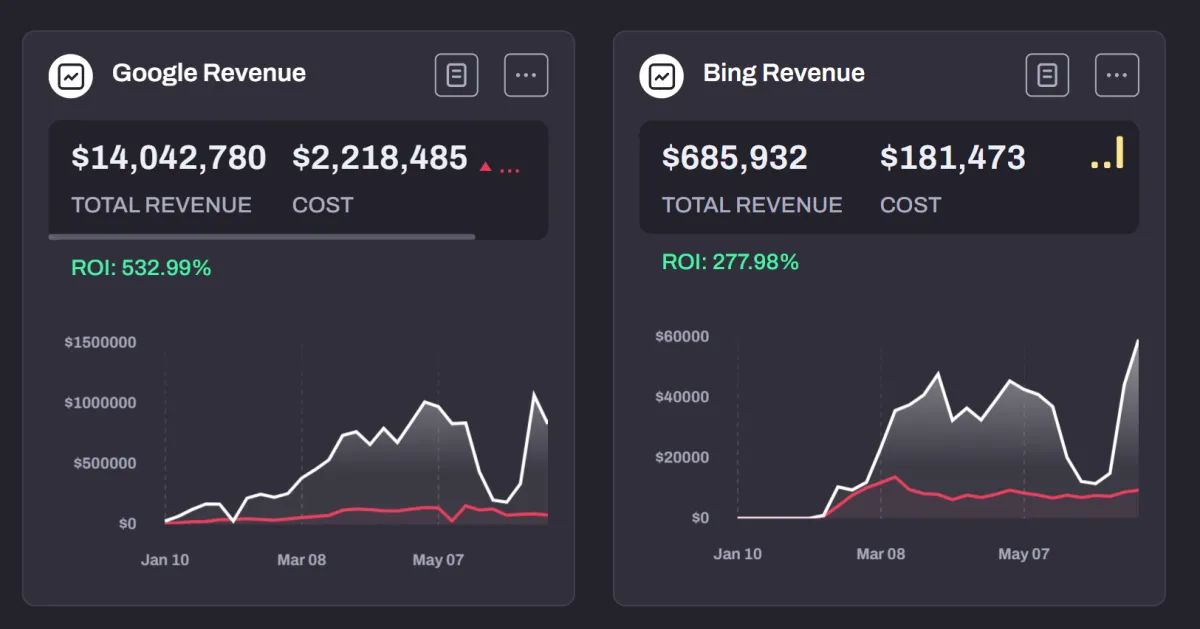Click the COST label in Google card
Image resolution: width=1200 pixels, height=629 pixels.
pos(323,205)
